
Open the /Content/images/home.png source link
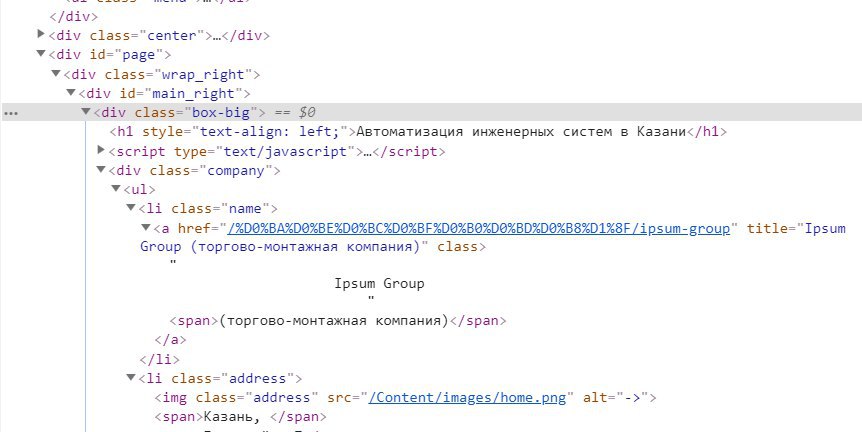(467, 397)
